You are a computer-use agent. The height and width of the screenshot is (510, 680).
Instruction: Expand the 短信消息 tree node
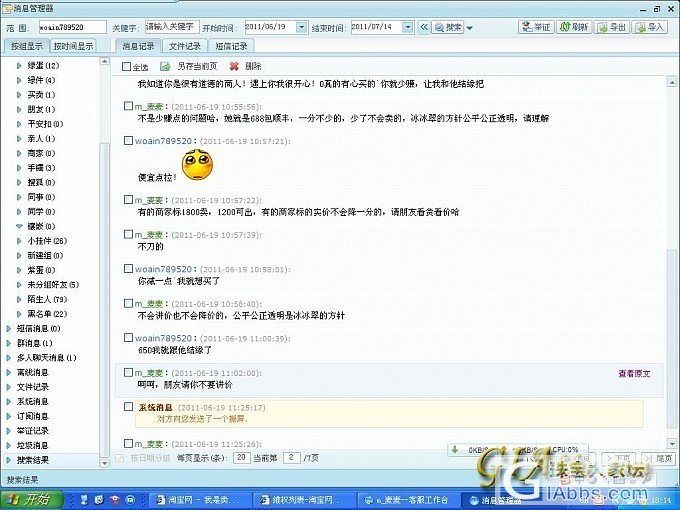pos(11,328)
